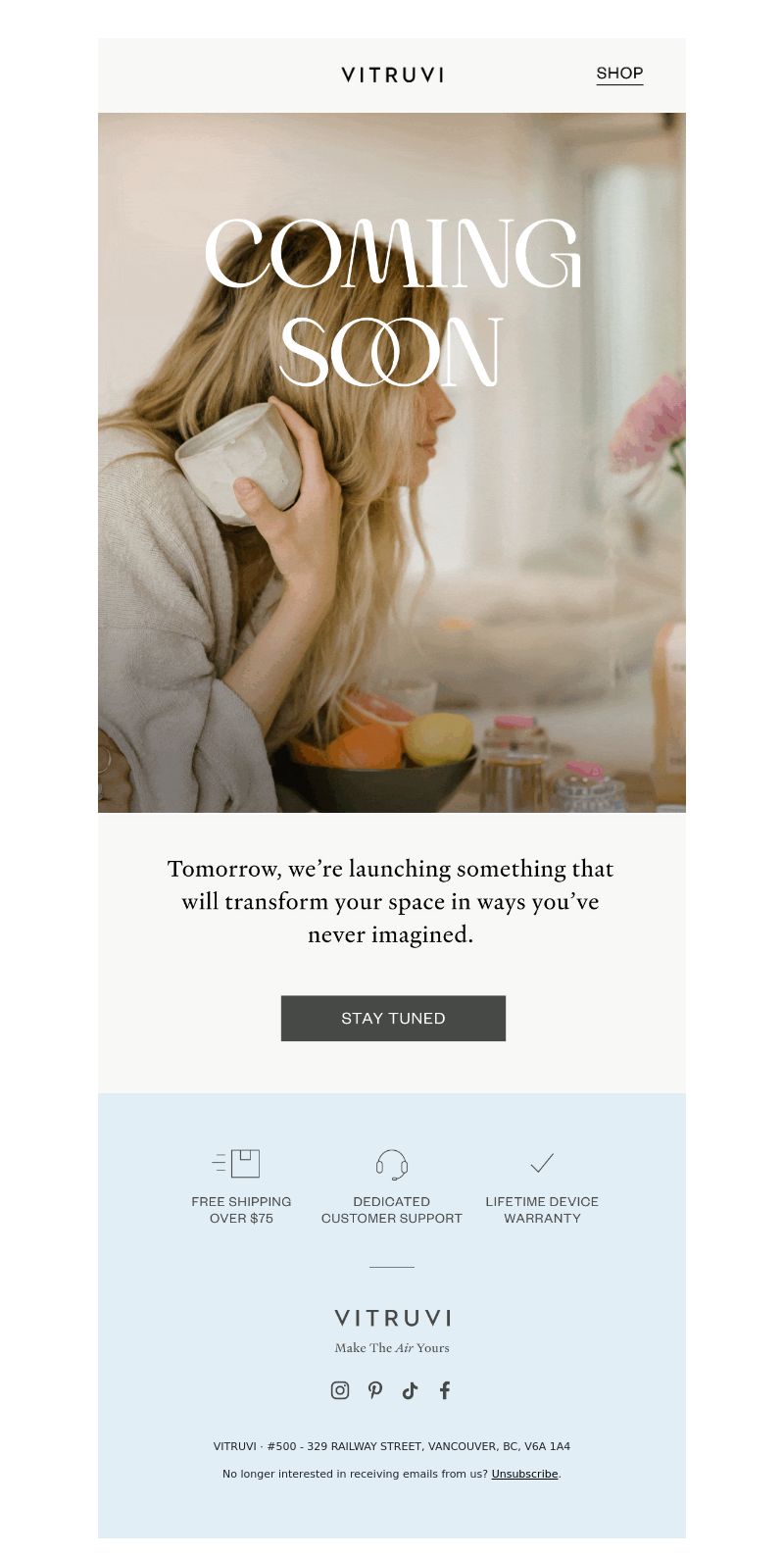
Task: Click the Unsubscribe link
Action: 524,1474
